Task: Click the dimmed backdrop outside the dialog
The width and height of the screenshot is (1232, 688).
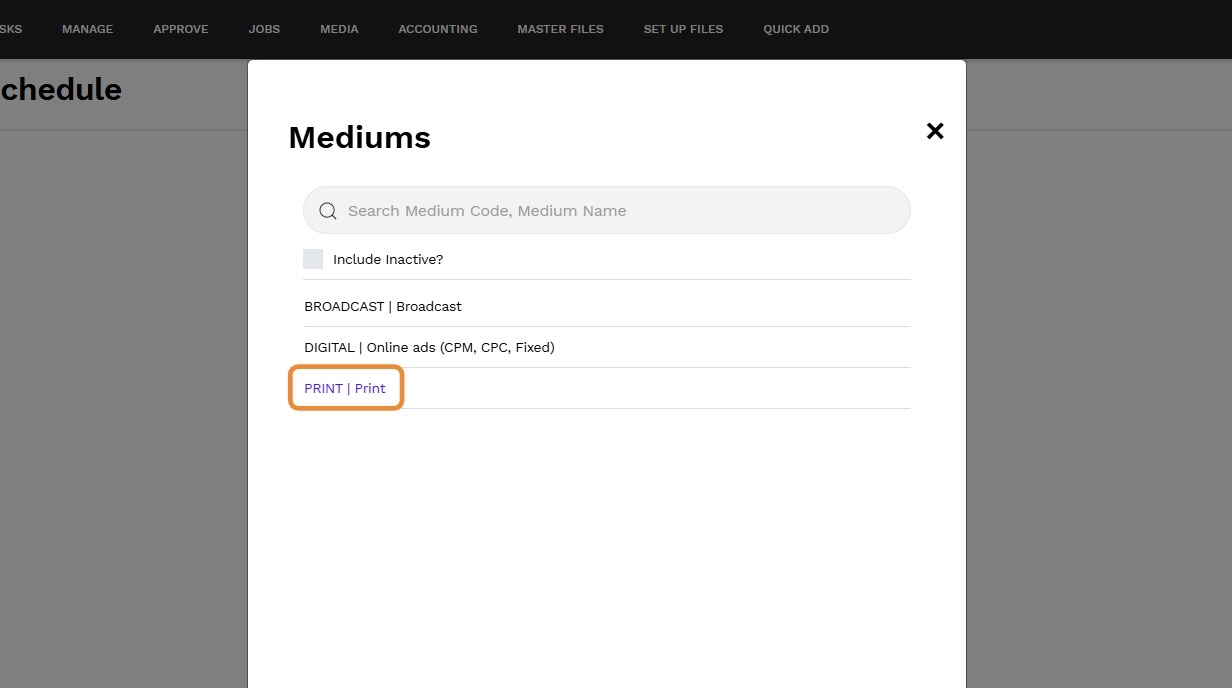Action: [1100, 400]
